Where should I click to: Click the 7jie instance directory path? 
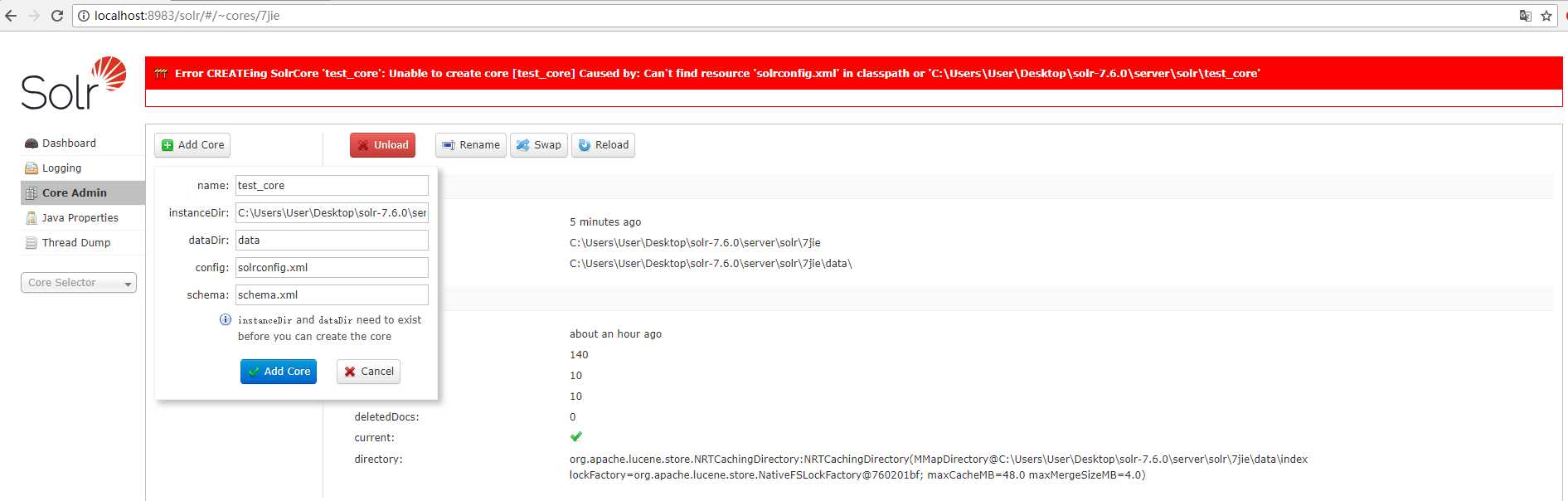point(695,243)
